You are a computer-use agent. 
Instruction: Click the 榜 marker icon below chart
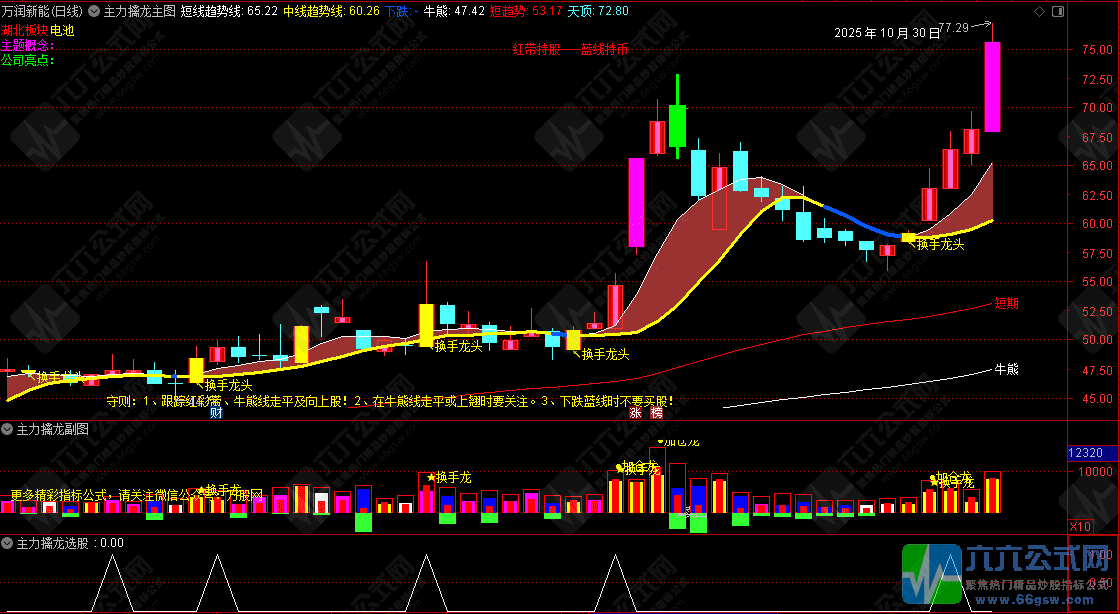coord(656,412)
